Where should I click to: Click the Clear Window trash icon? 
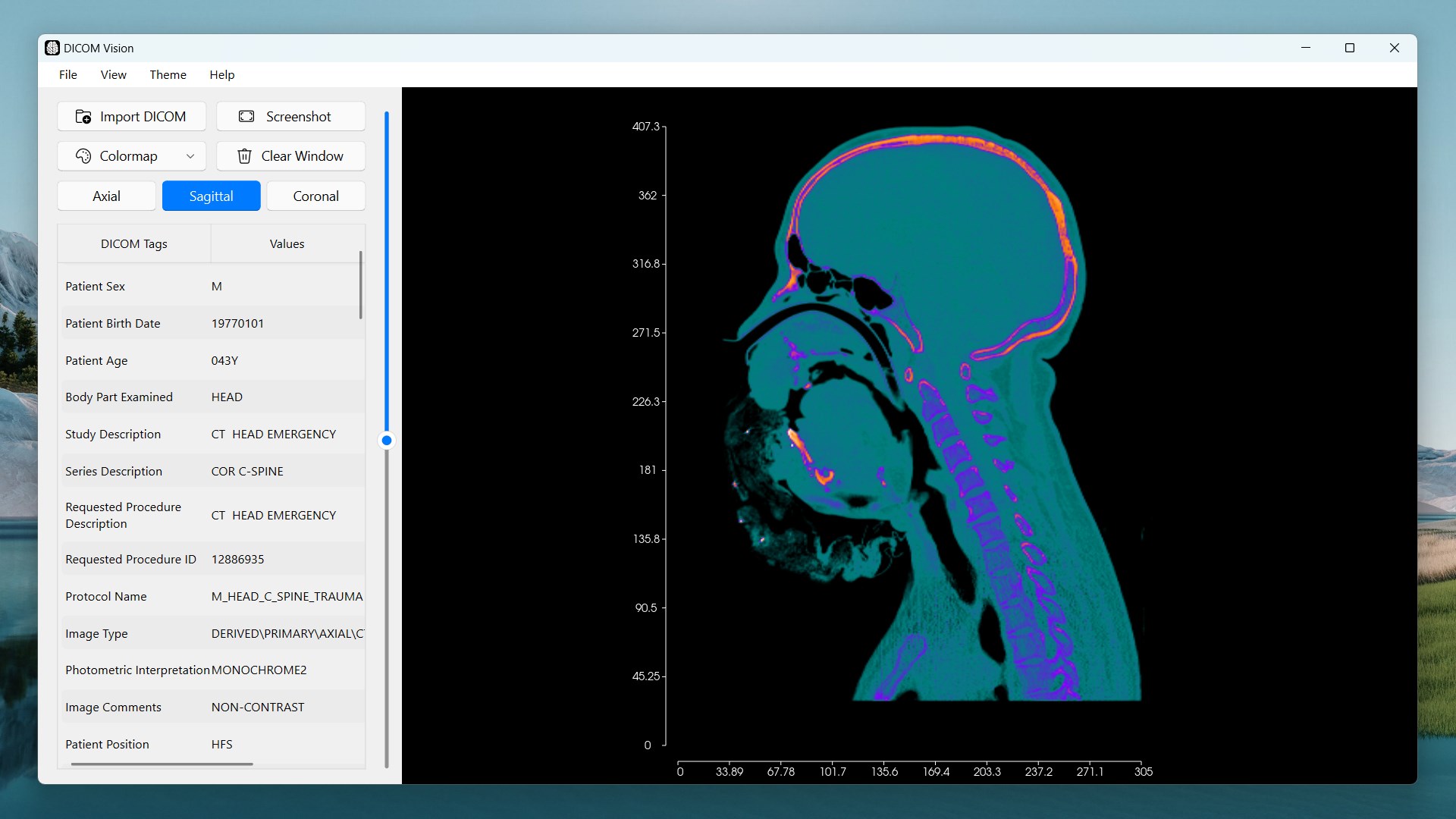244,156
